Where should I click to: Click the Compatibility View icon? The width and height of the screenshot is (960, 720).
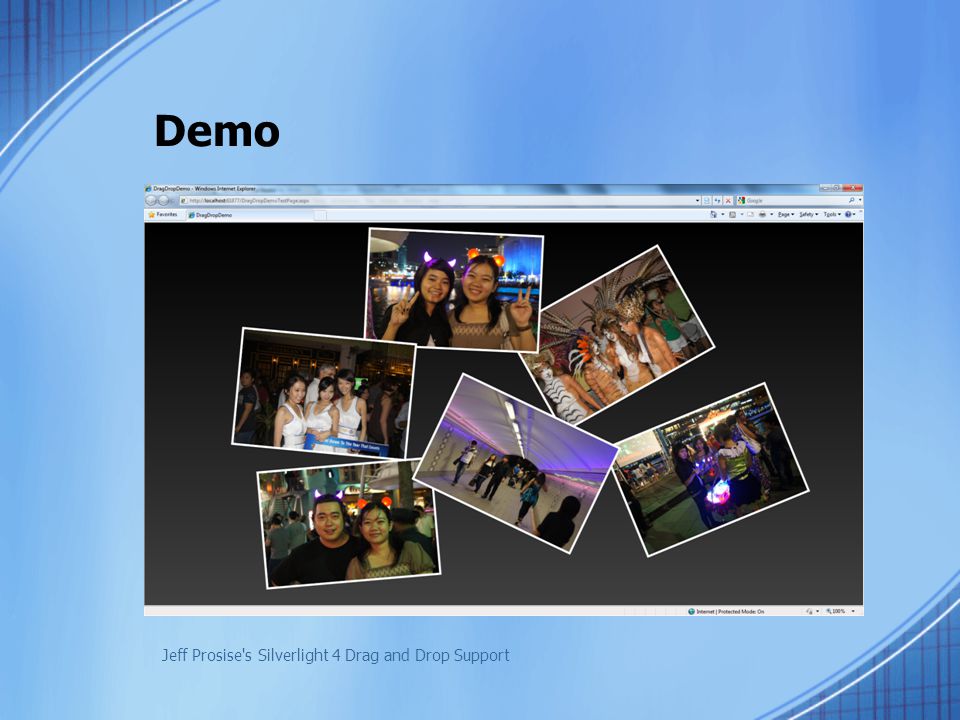point(707,201)
